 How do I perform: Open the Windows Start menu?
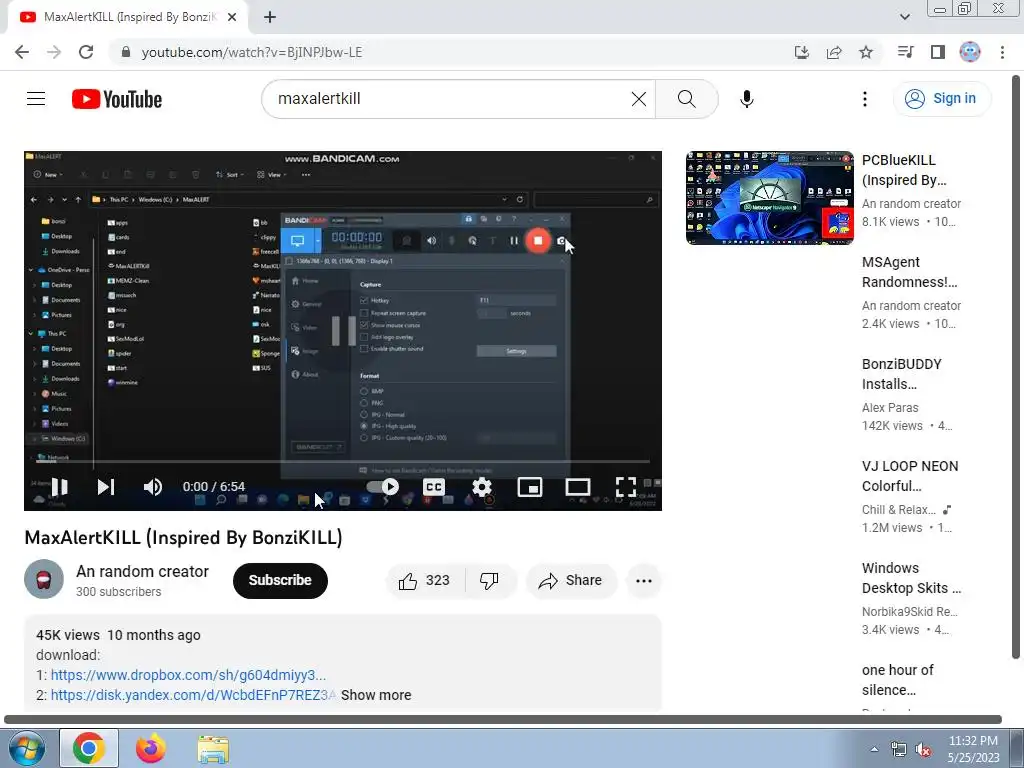click(26, 748)
